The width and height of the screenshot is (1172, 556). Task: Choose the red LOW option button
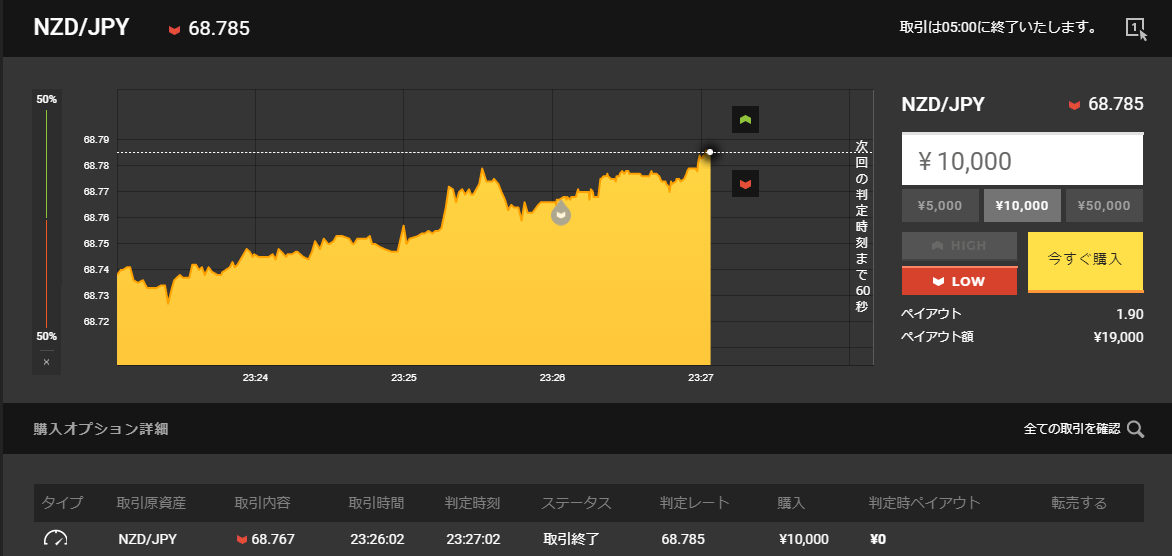coord(959,281)
